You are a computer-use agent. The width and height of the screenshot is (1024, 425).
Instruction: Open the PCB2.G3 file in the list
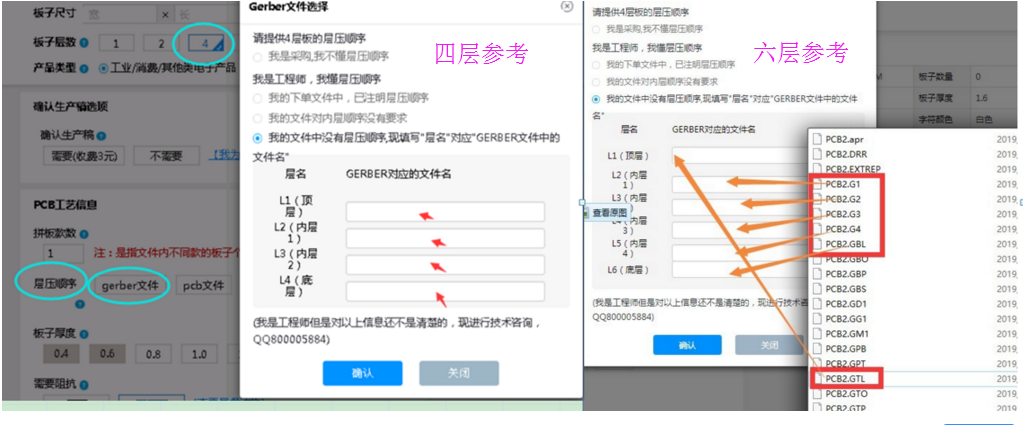coord(843,214)
